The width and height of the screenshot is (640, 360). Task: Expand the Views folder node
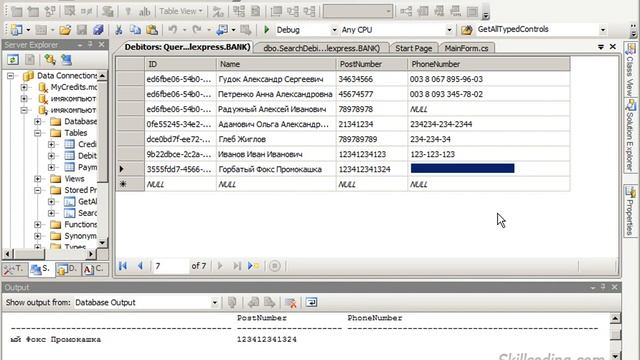pos(38,179)
